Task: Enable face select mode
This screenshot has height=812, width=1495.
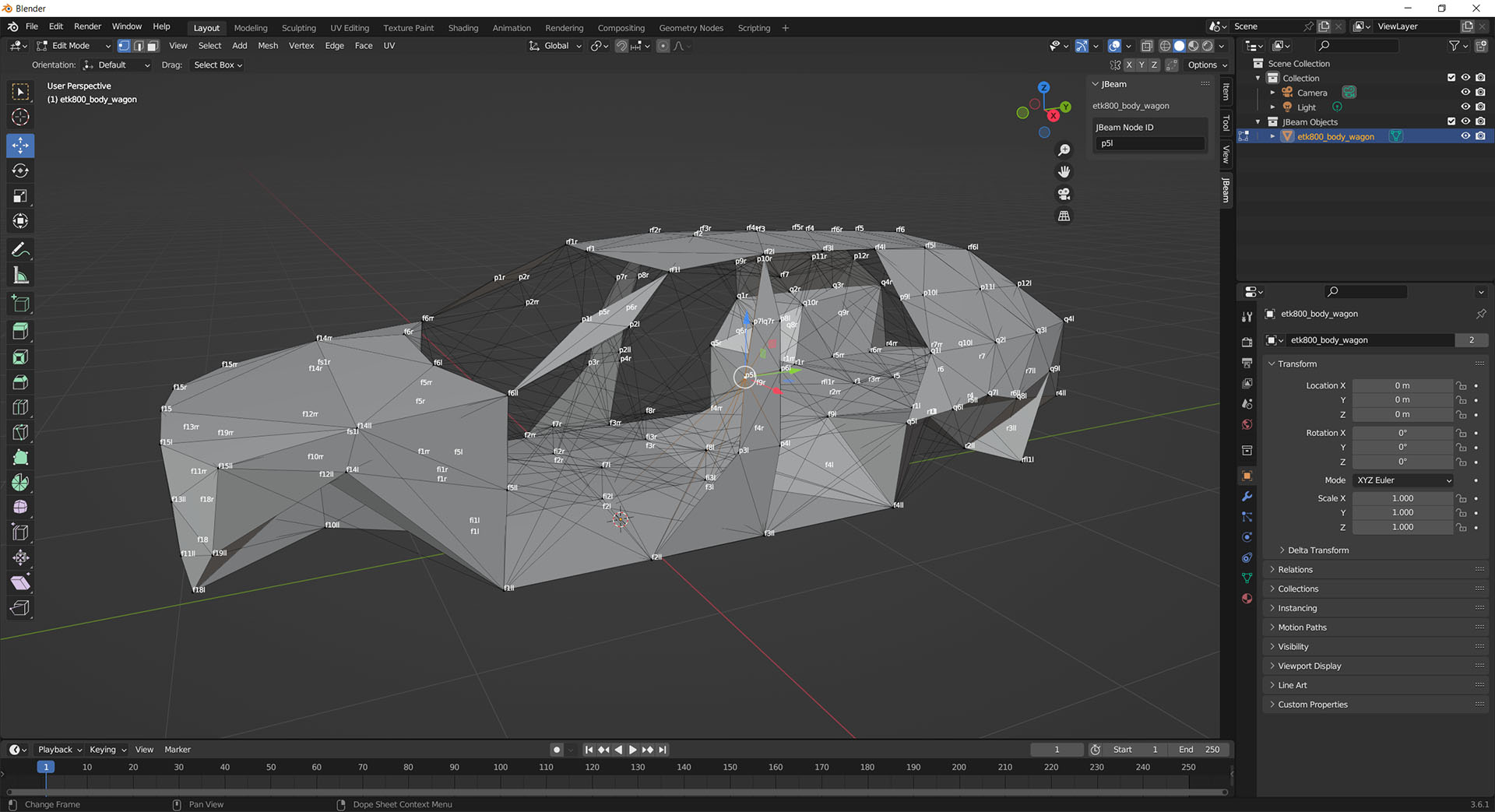Action: 153,46
